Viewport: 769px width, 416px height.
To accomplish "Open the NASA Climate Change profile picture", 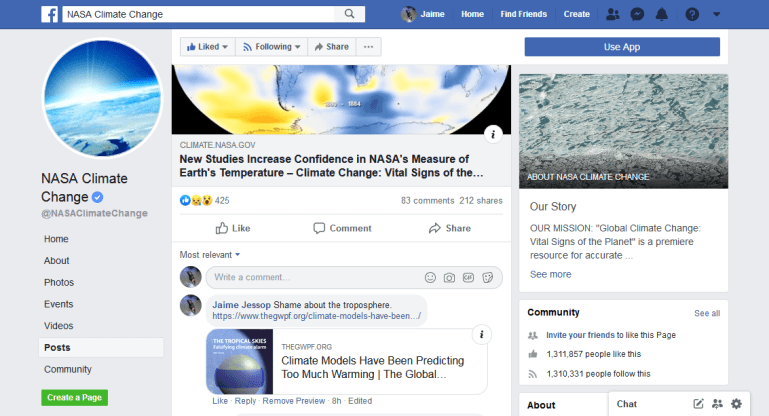I will [x=103, y=99].
